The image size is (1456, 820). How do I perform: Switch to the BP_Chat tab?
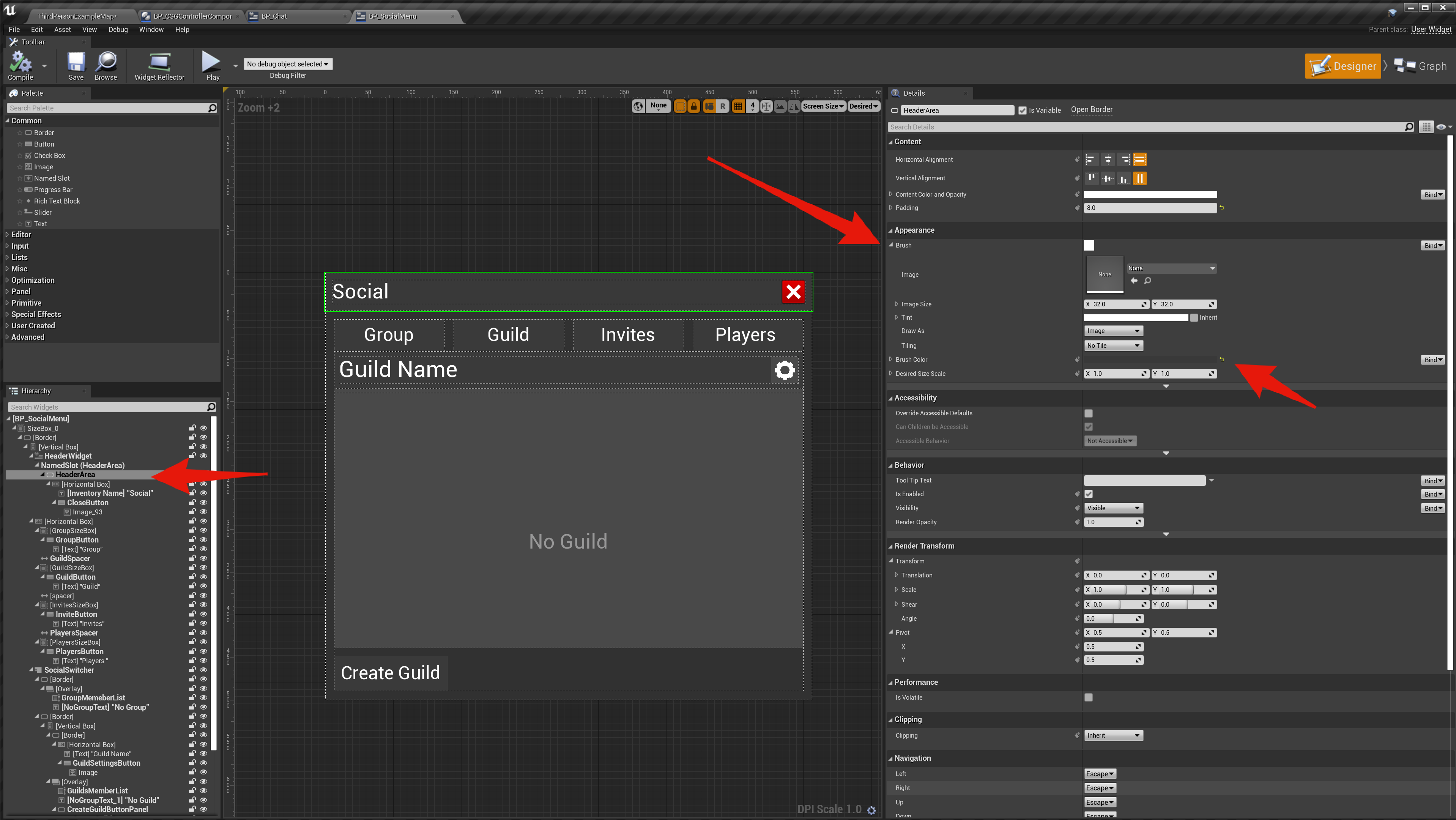click(274, 16)
